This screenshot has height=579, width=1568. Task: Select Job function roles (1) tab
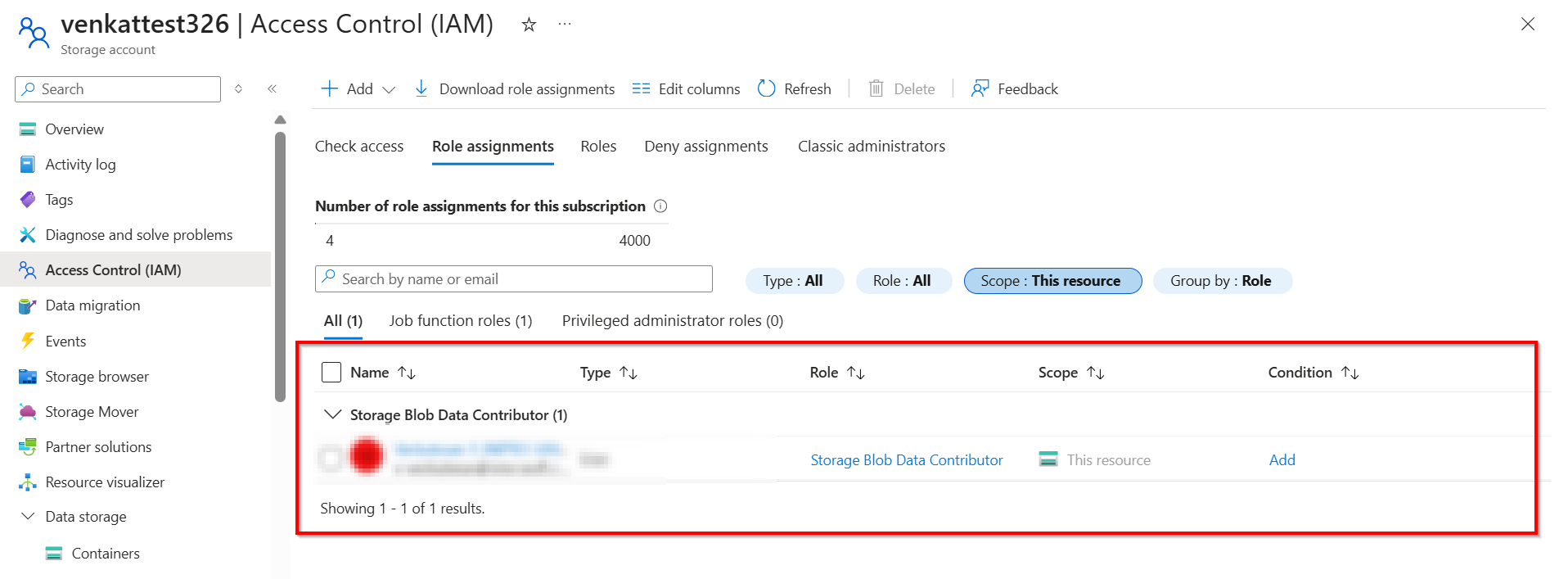(x=461, y=321)
